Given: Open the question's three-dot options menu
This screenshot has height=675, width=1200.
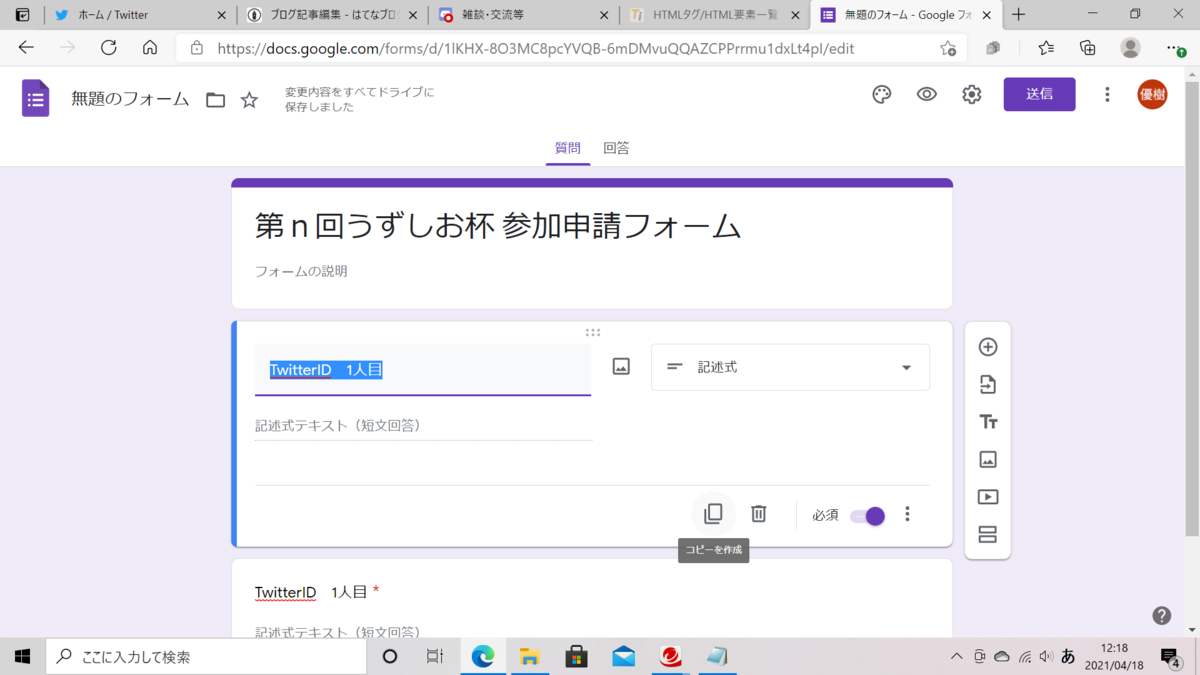Looking at the screenshot, I should tap(907, 514).
